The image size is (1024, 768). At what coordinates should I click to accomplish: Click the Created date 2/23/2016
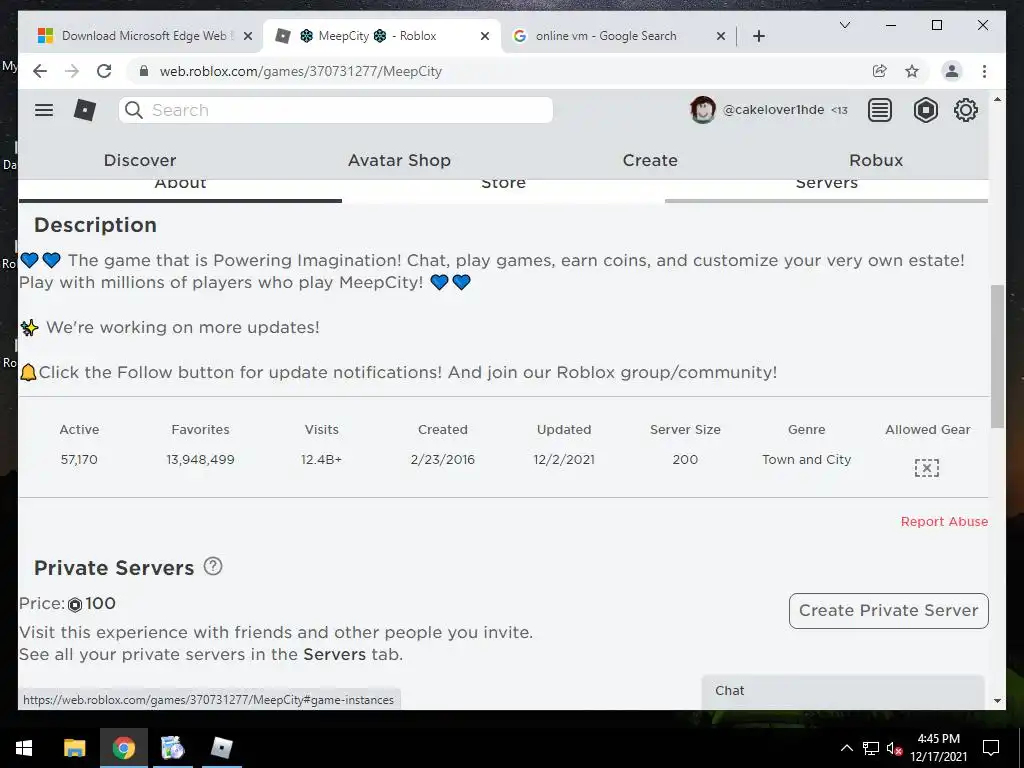click(442, 459)
